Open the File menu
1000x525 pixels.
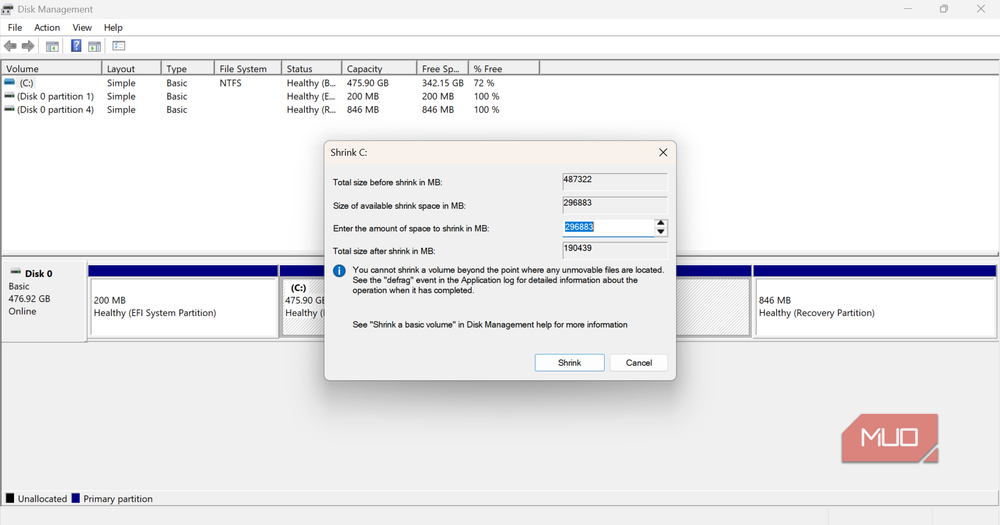point(15,27)
